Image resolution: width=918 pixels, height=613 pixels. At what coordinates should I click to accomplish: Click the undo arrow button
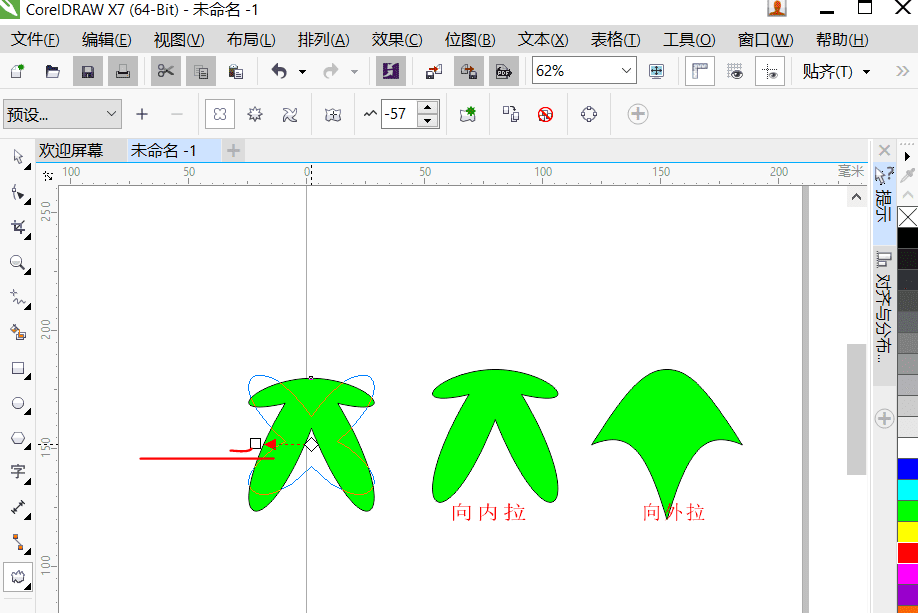click(x=279, y=71)
